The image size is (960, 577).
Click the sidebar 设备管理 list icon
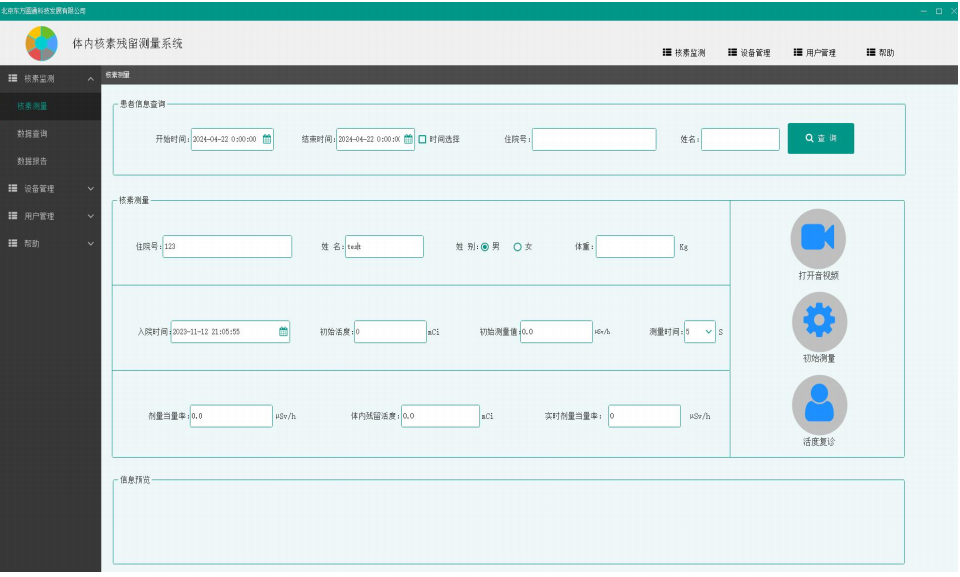coord(12,189)
